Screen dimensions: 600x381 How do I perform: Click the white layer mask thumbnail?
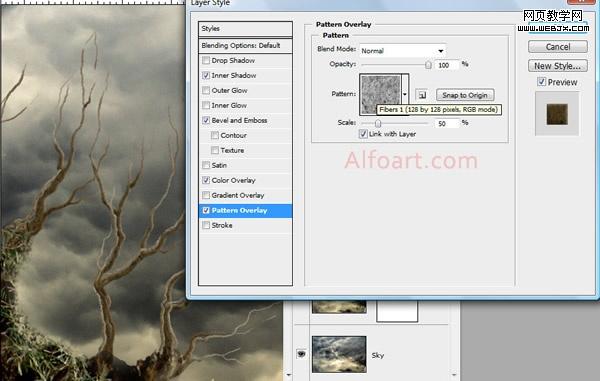pos(397,311)
